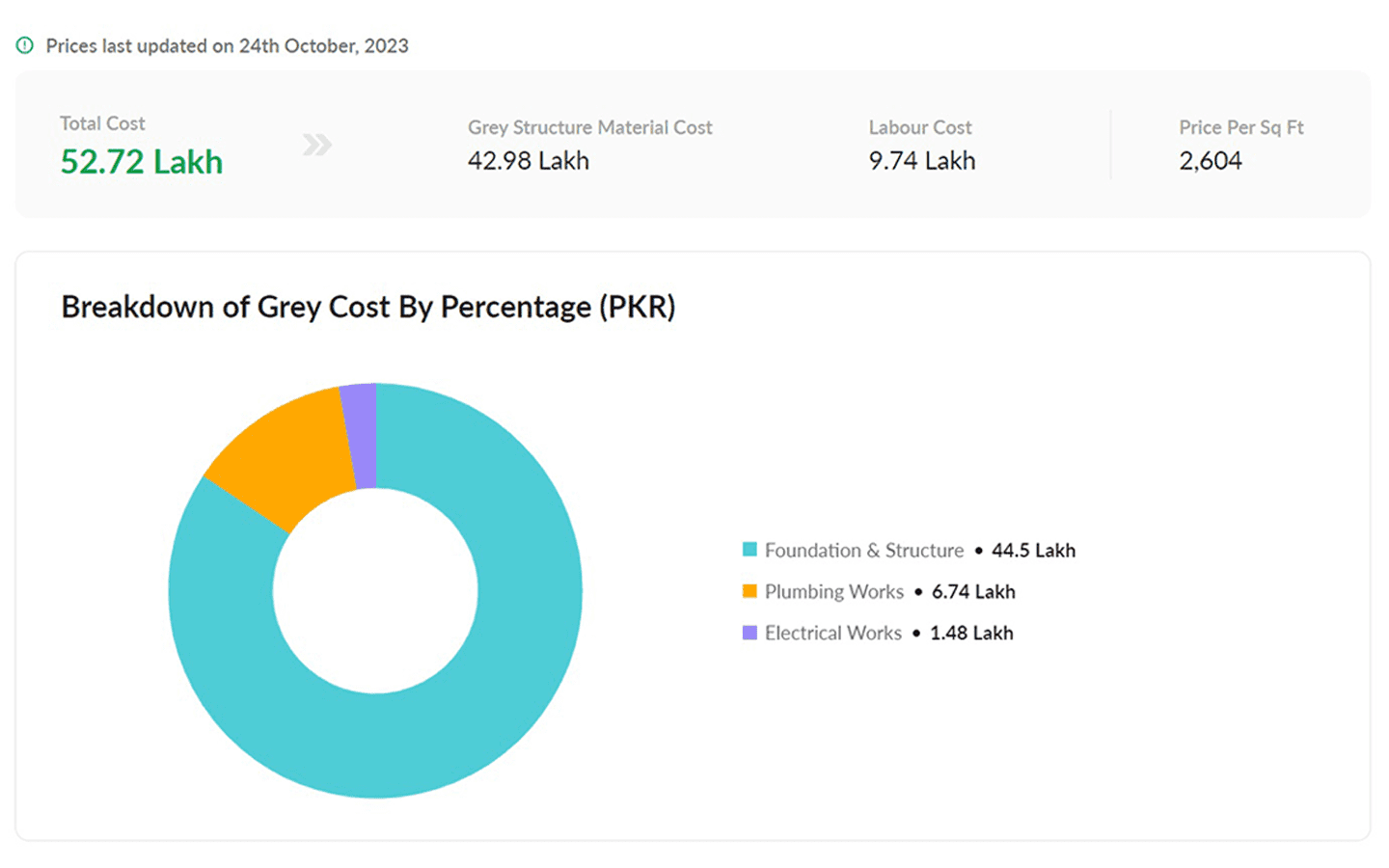Click the 2,604 price per sq ft value
The width and height of the screenshot is (1389, 868).
[1210, 161]
